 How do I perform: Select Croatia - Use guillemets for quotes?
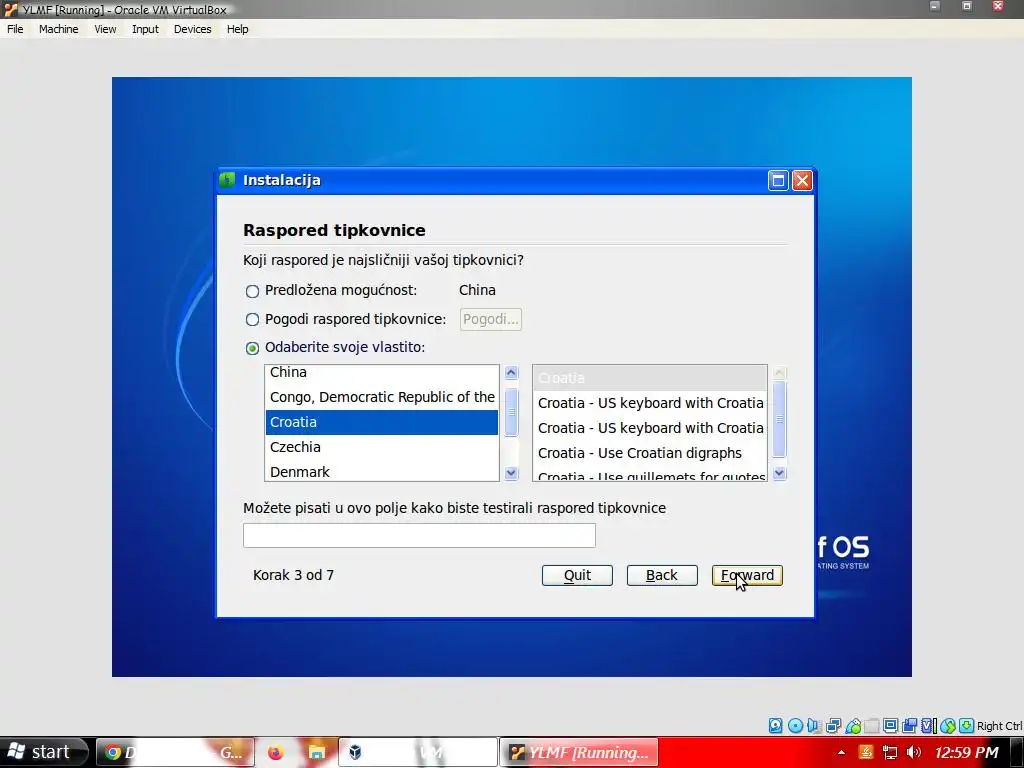(x=650, y=475)
